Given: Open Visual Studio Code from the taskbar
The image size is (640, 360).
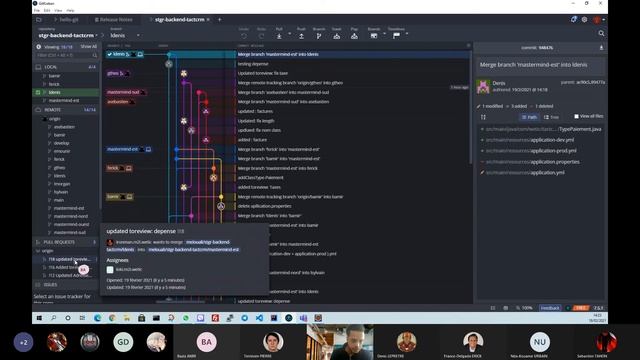Looking at the screenshot, I should pyautogui.click(x=259, y=318).
